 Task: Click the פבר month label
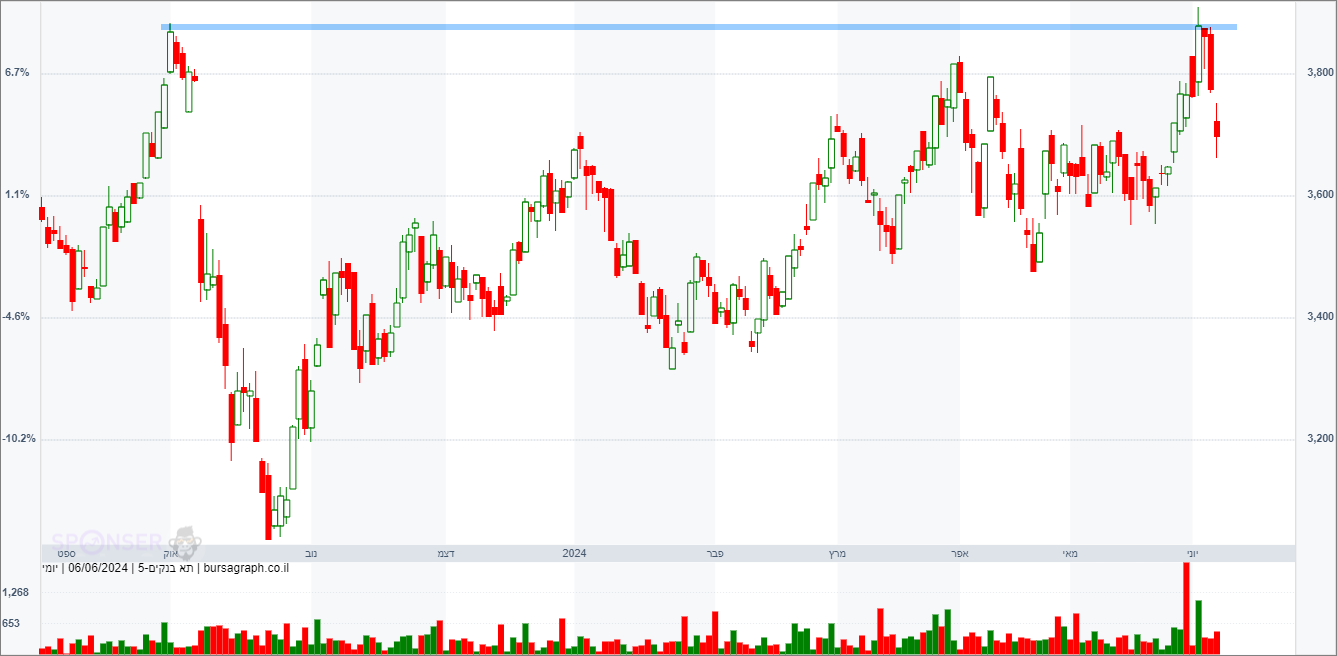pos(715,553)
